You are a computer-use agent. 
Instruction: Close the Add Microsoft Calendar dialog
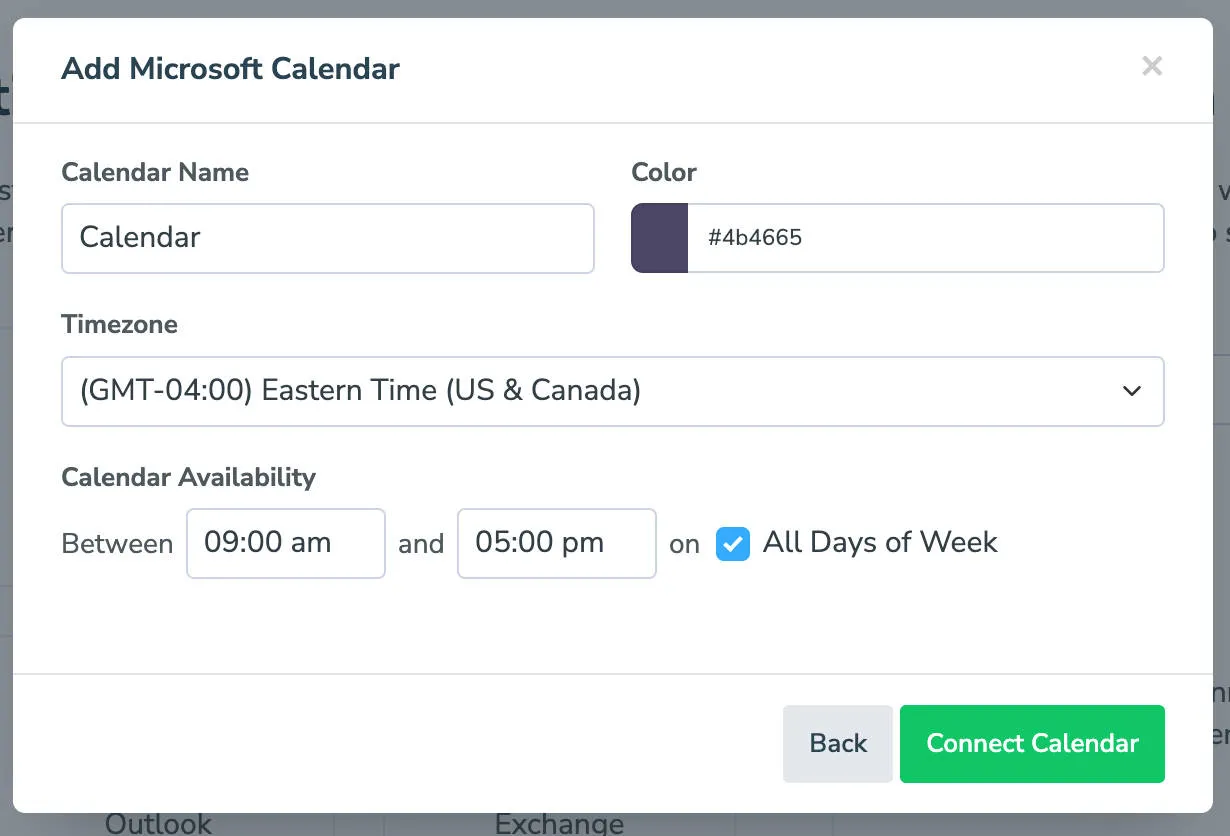(1152, 66)
